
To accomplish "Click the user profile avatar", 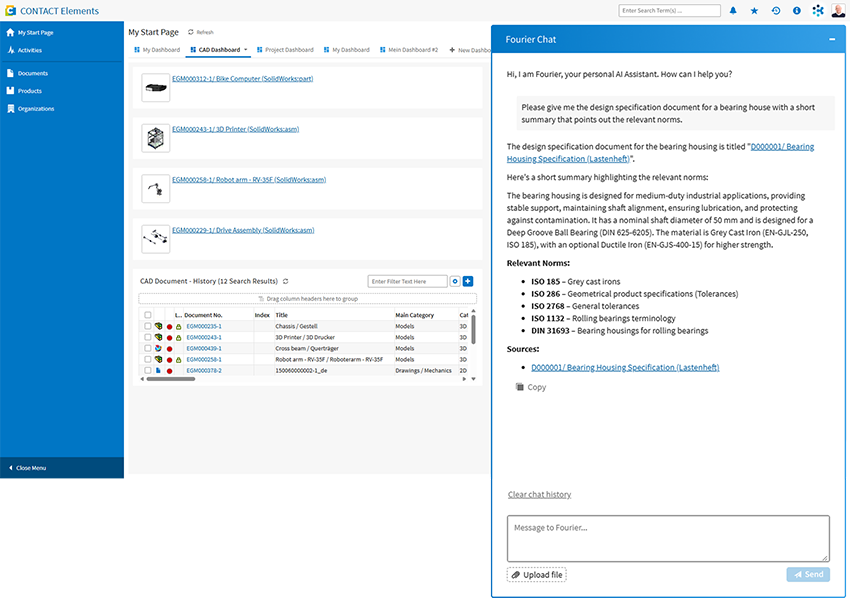I will (838, 11).
